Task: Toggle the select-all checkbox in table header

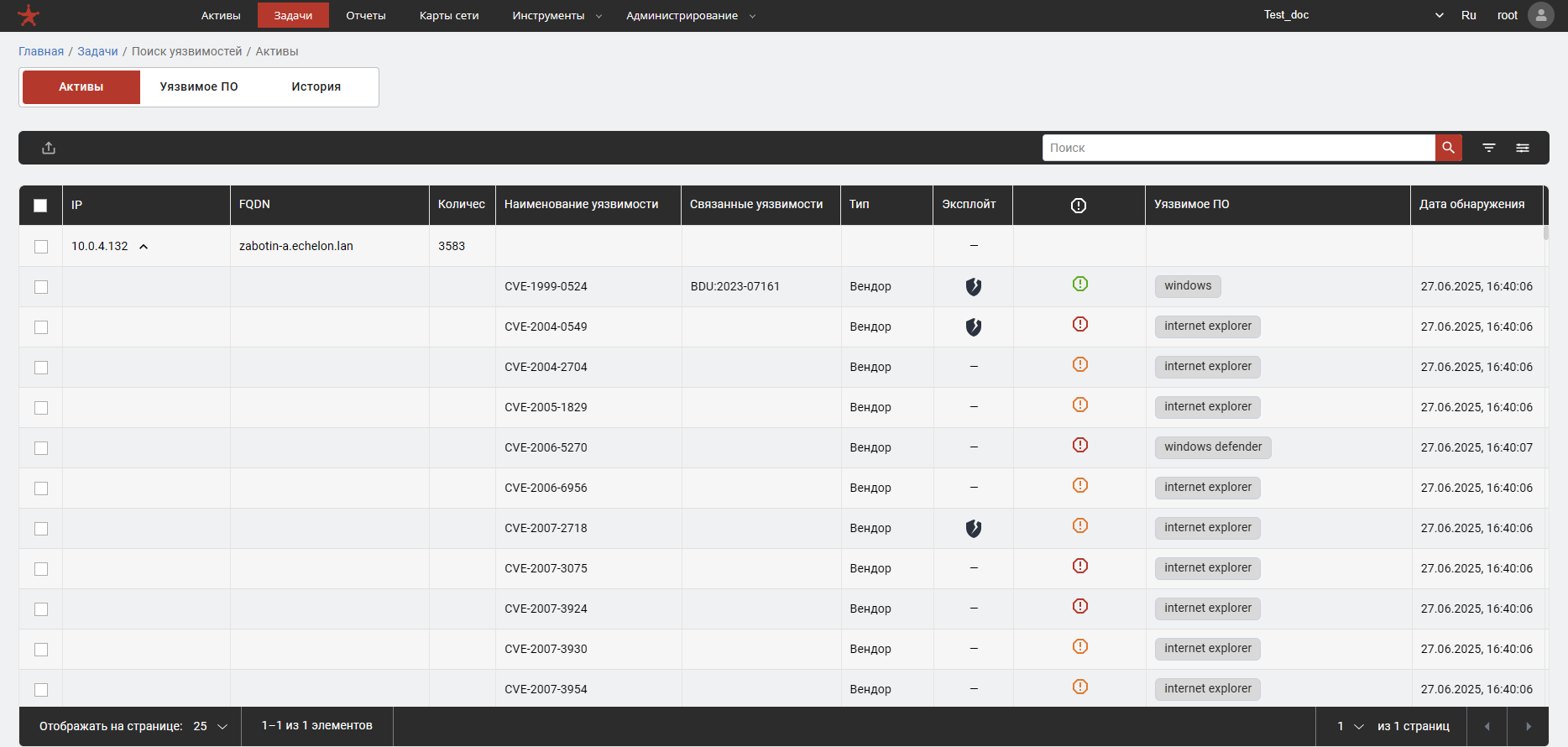Action: point(40,206)
